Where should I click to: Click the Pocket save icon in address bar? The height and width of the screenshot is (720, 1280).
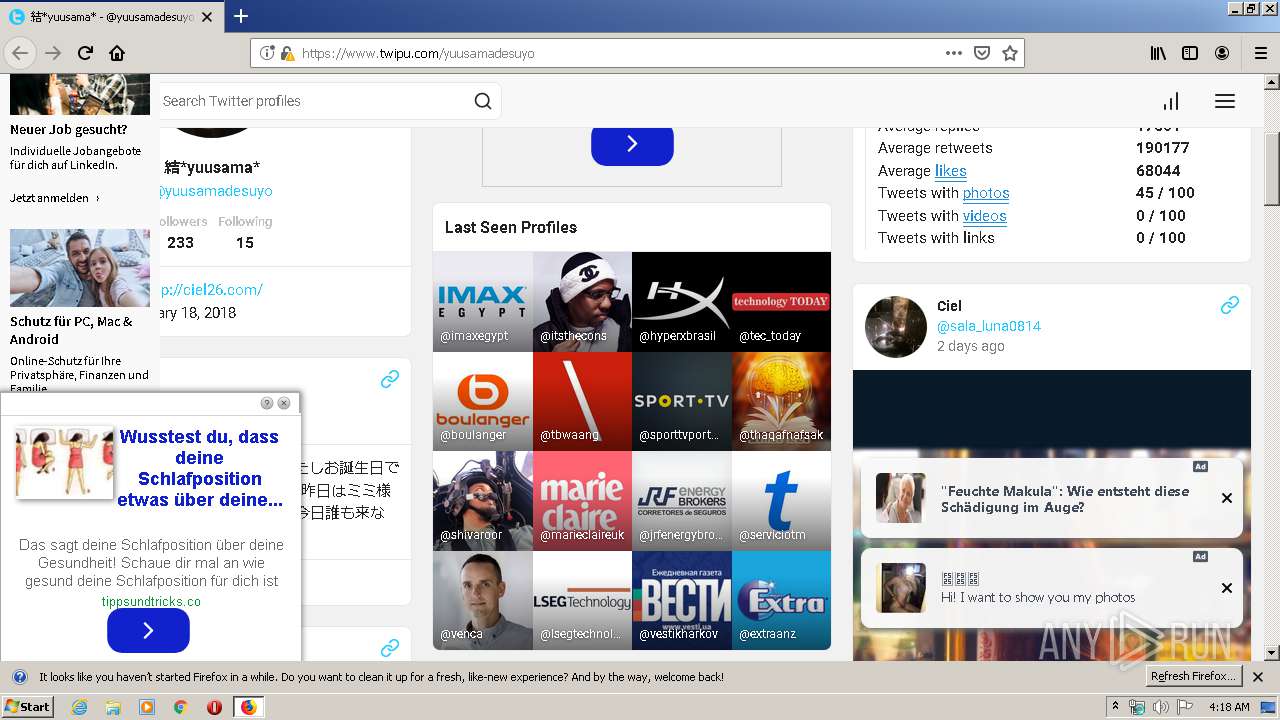(x=982, y=53)
